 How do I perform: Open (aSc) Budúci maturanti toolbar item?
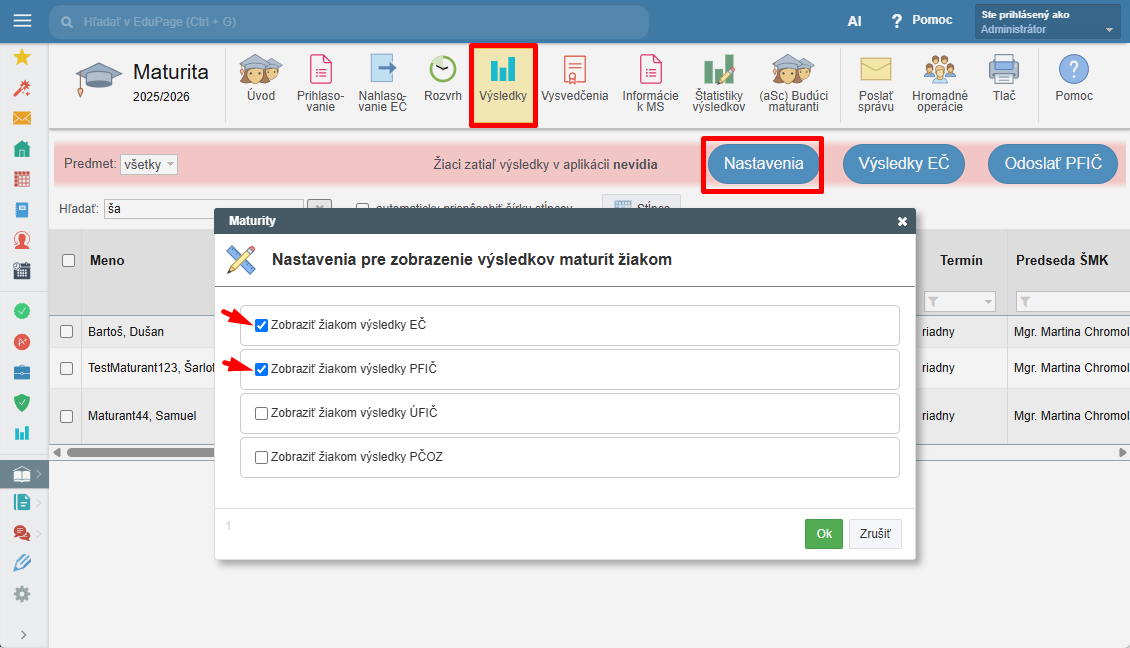793,83
